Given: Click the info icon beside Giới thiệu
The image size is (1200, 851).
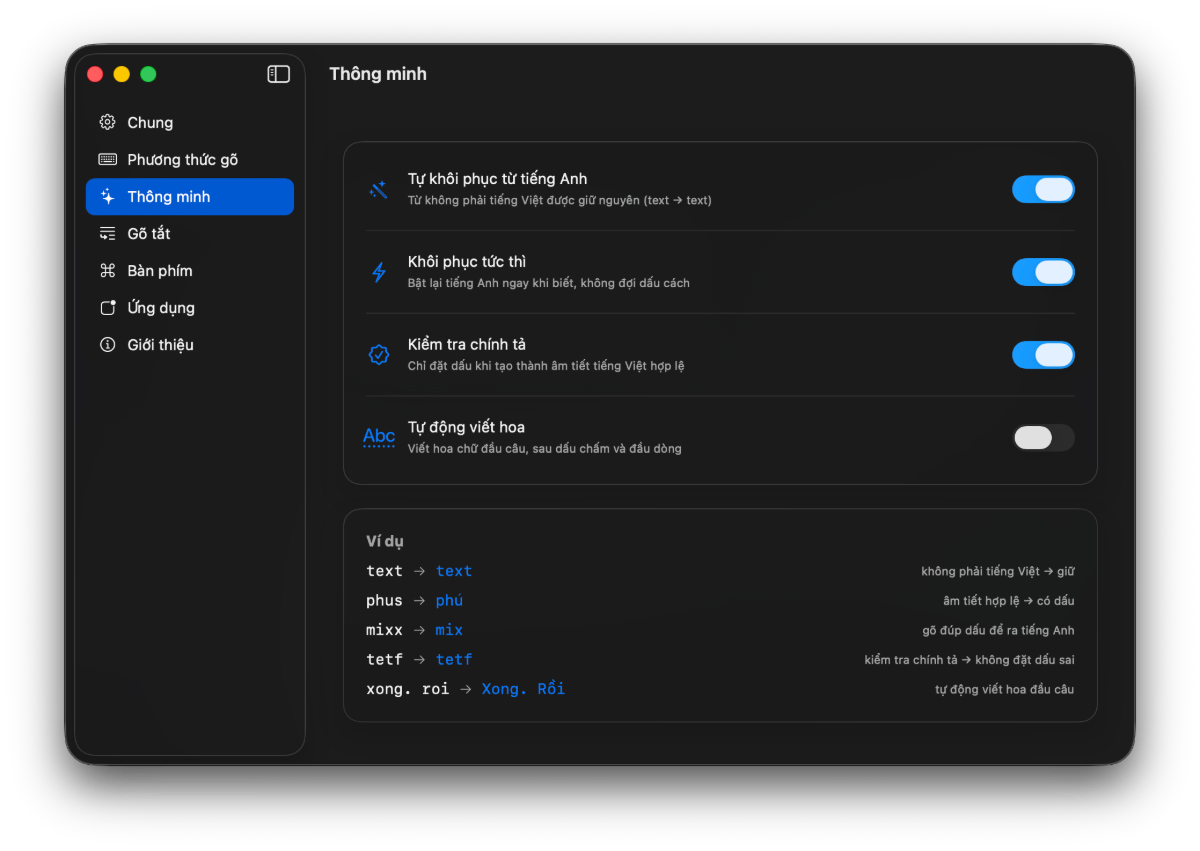Looking at the screenshot, I should [107, 344].
